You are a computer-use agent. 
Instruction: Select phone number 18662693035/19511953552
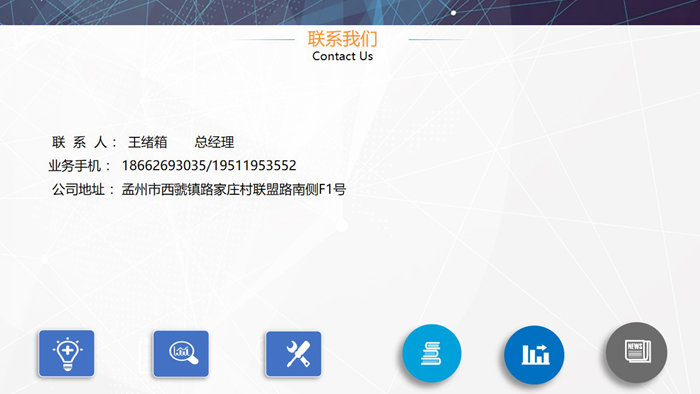point(209,166)
